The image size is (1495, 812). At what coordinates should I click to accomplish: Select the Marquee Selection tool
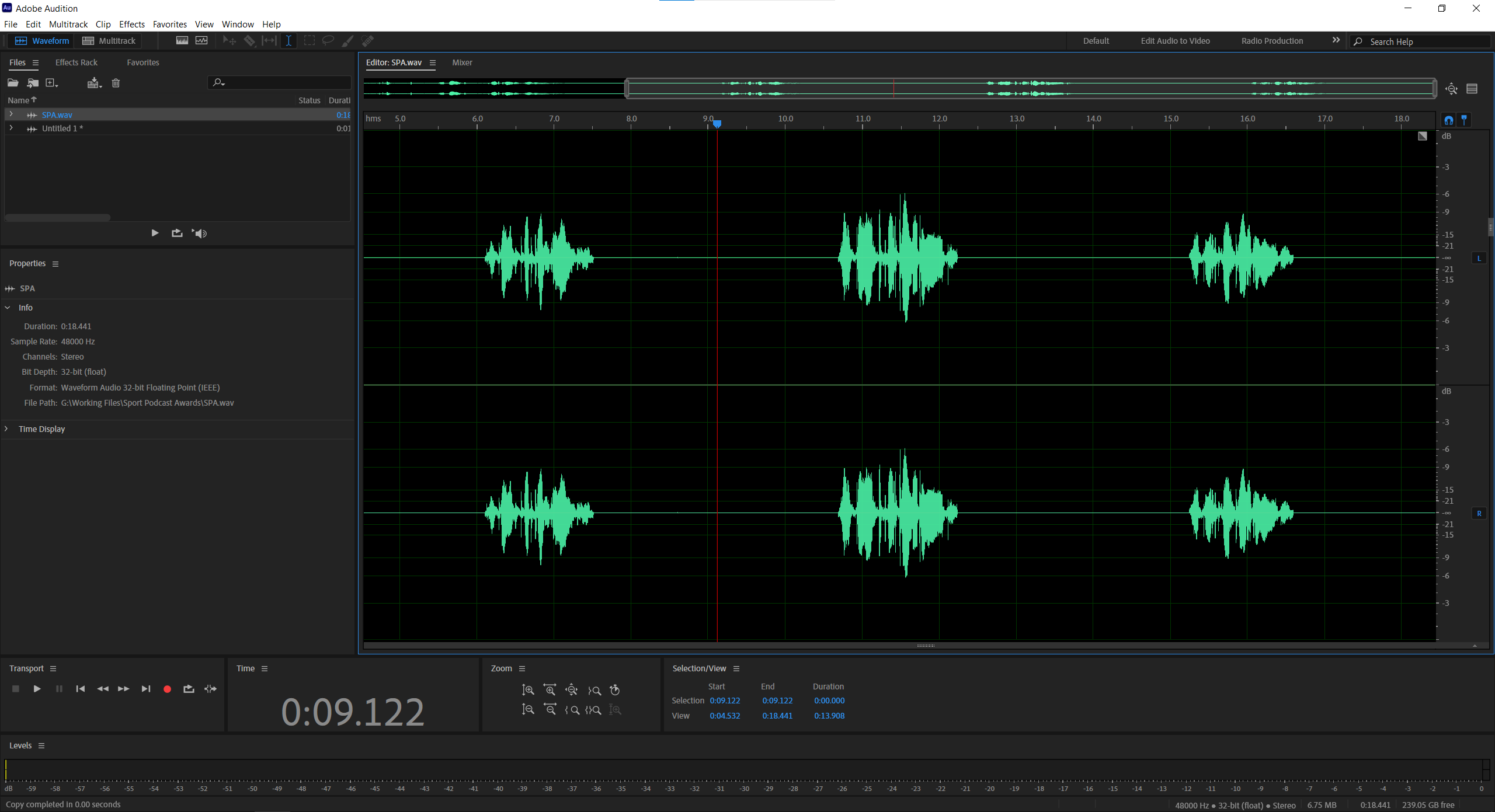[310, 41]
